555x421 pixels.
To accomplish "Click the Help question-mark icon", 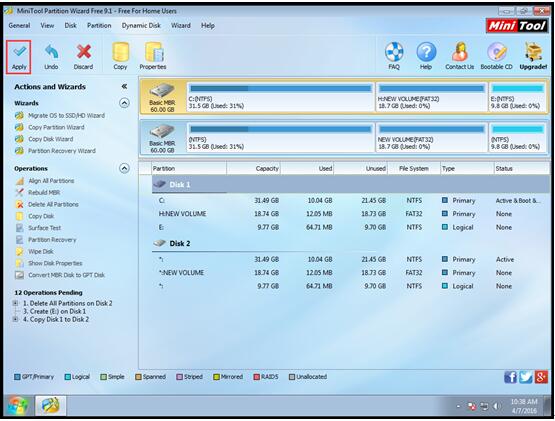I will (x=426, y=52).
